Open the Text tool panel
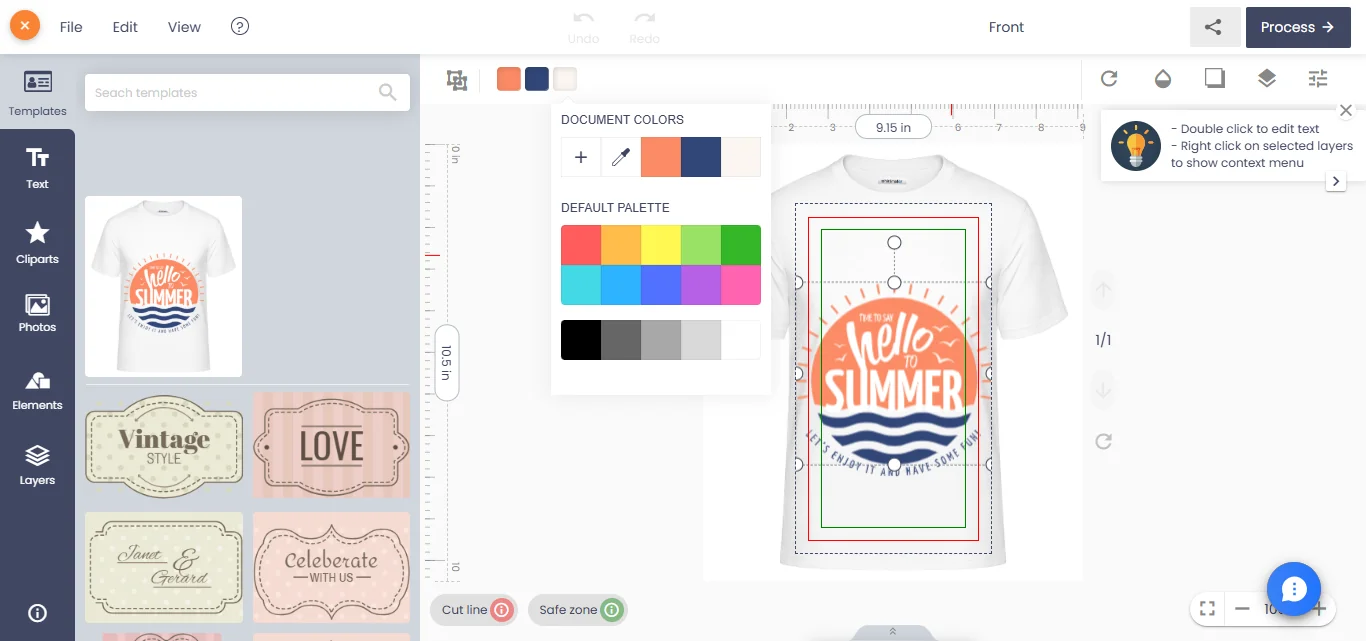The image size is (1366, 641). (37, 168)
